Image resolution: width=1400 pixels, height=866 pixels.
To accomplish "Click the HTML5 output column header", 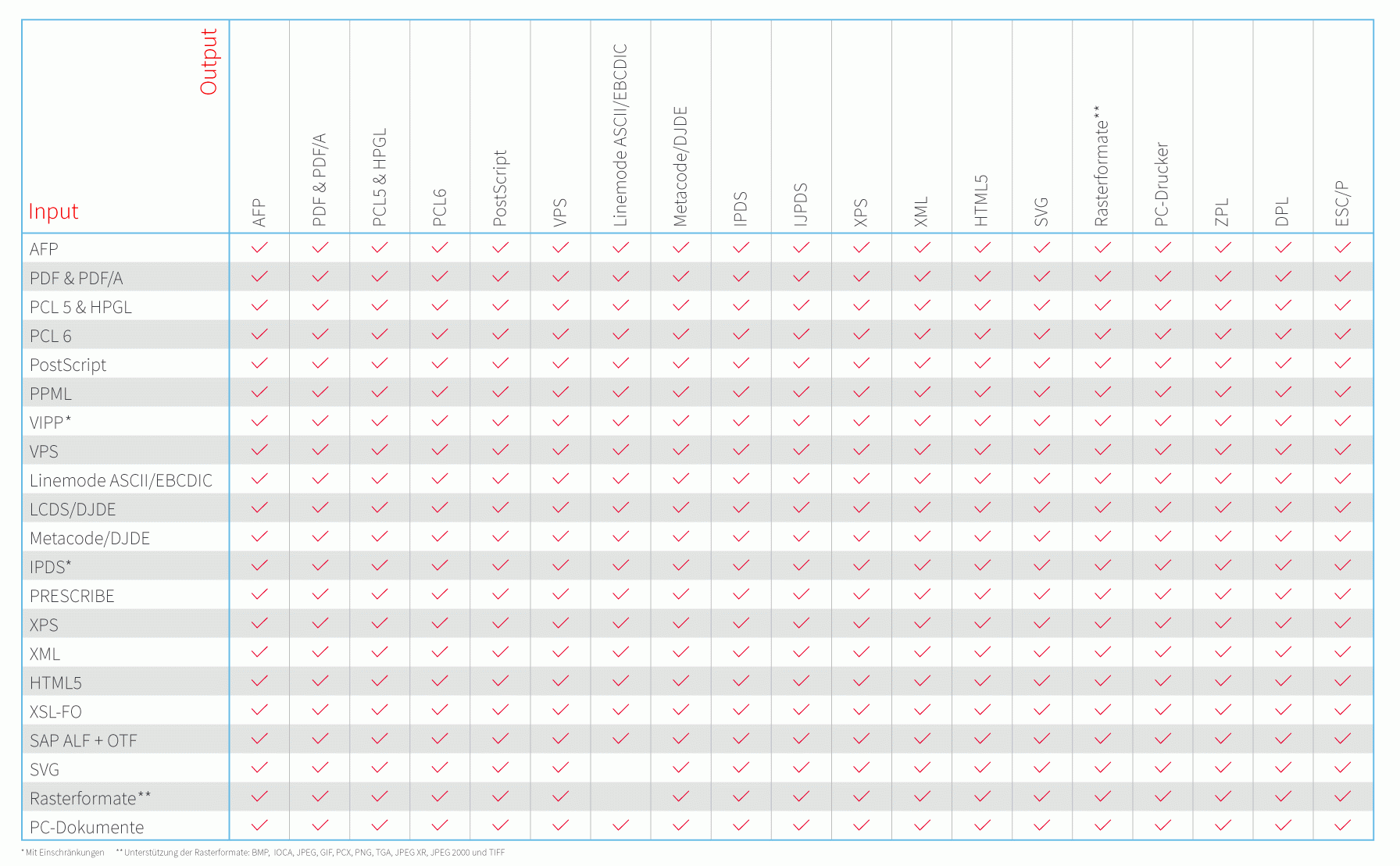I will [x=982, y=201].
